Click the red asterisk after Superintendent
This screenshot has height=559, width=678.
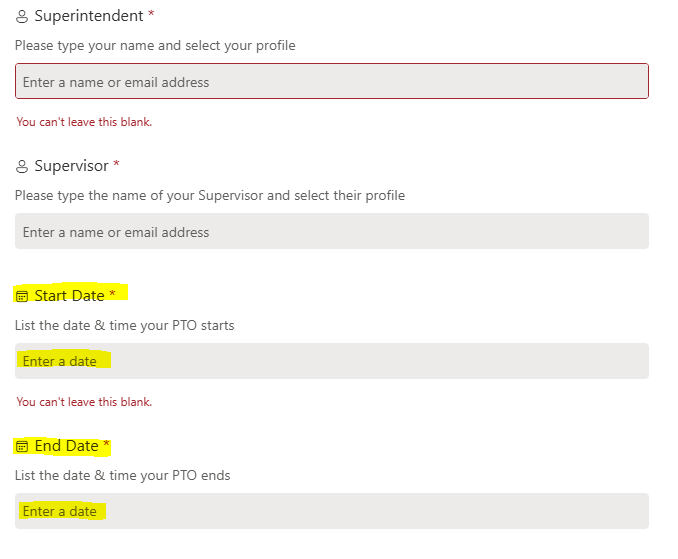[151, 13]
